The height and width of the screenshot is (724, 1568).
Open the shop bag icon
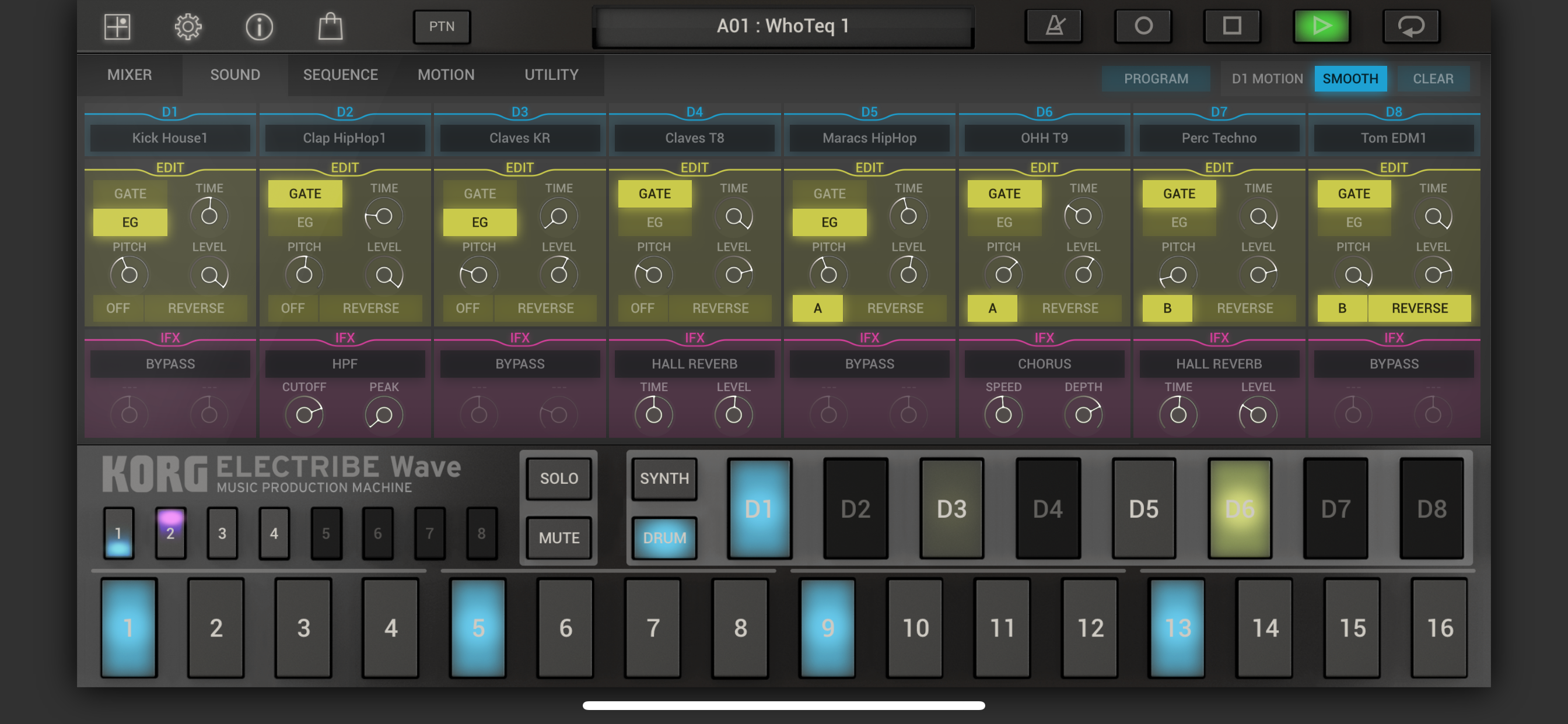click(331, 27)
